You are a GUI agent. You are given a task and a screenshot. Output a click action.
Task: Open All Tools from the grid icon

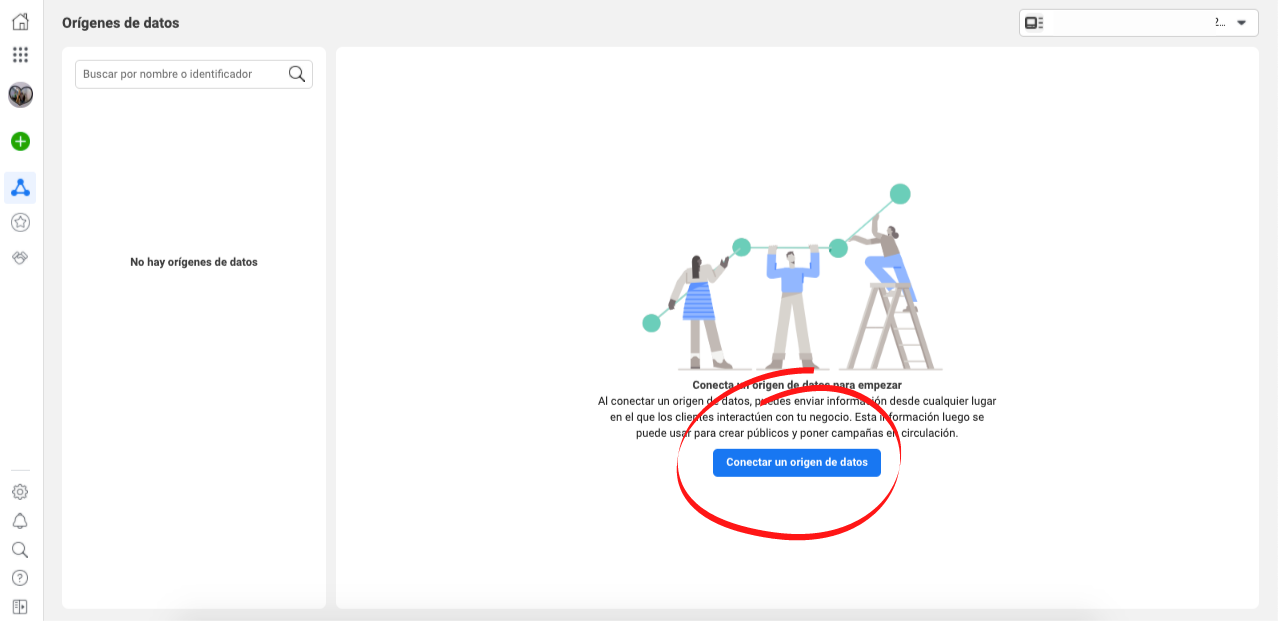(20, 55)
